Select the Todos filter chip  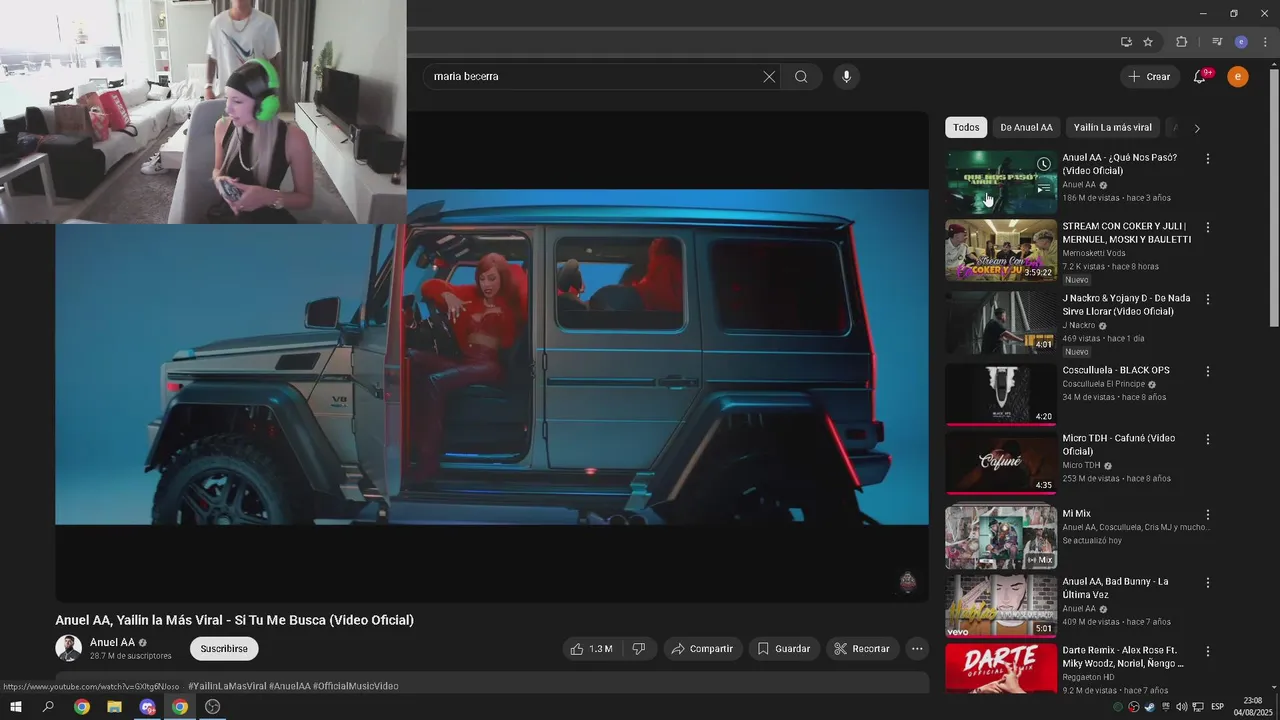[x=966, y=128]
